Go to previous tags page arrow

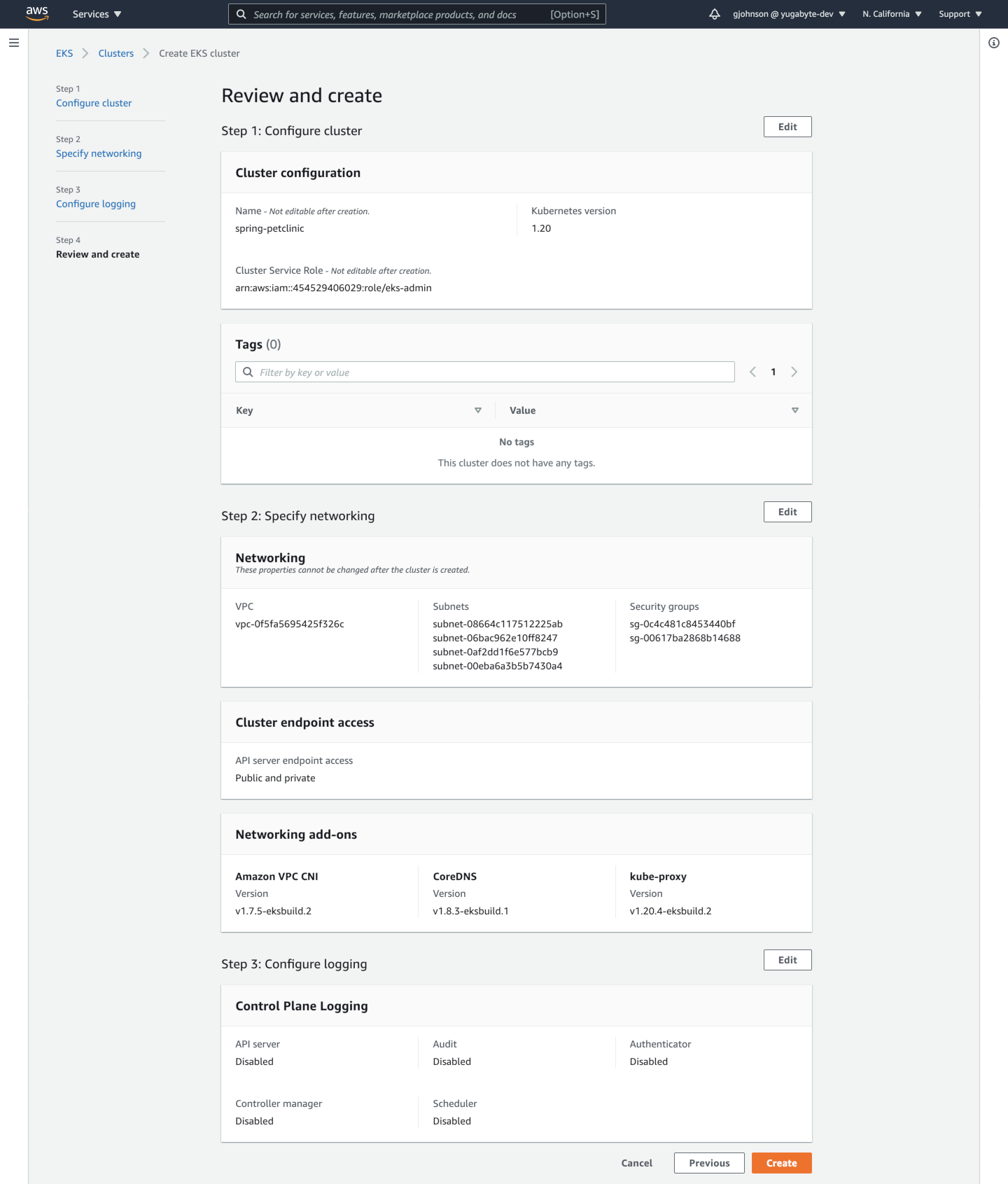point(752,372)
